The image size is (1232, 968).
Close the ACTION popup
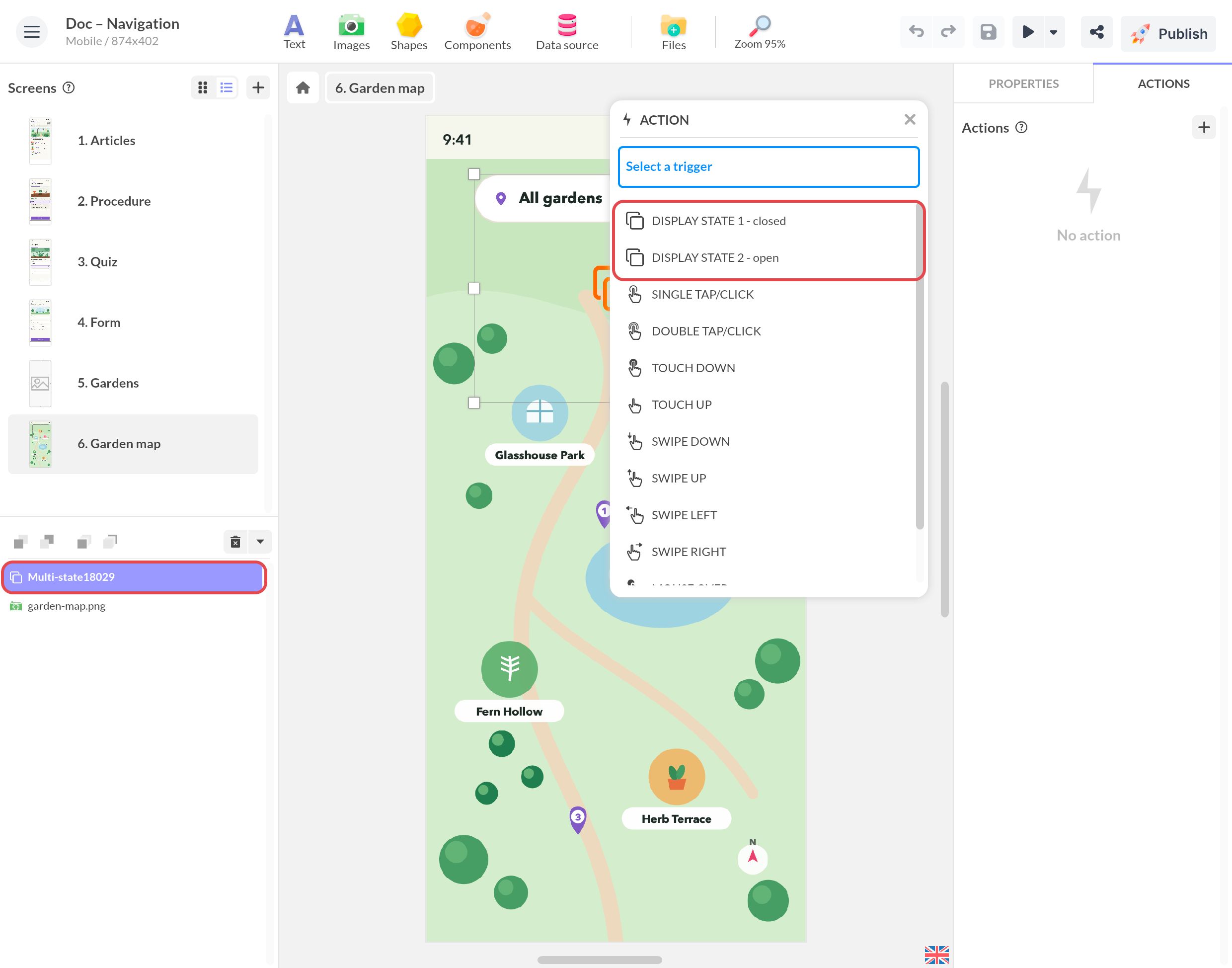click(x=910, y=120)
